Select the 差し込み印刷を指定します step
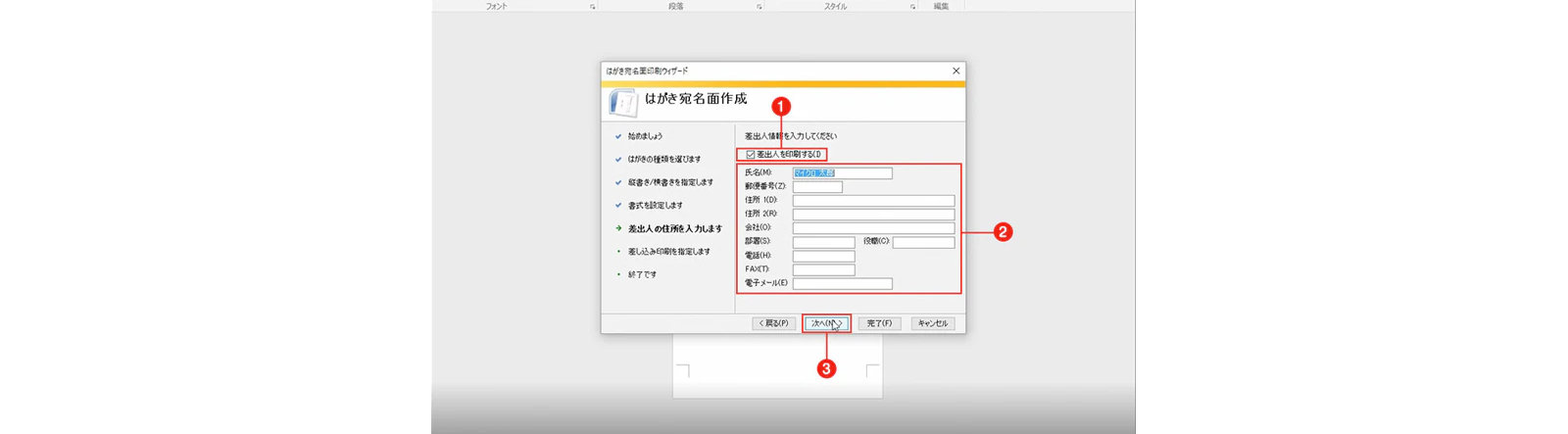This screenshot has width=1568, height=434. 669,252
